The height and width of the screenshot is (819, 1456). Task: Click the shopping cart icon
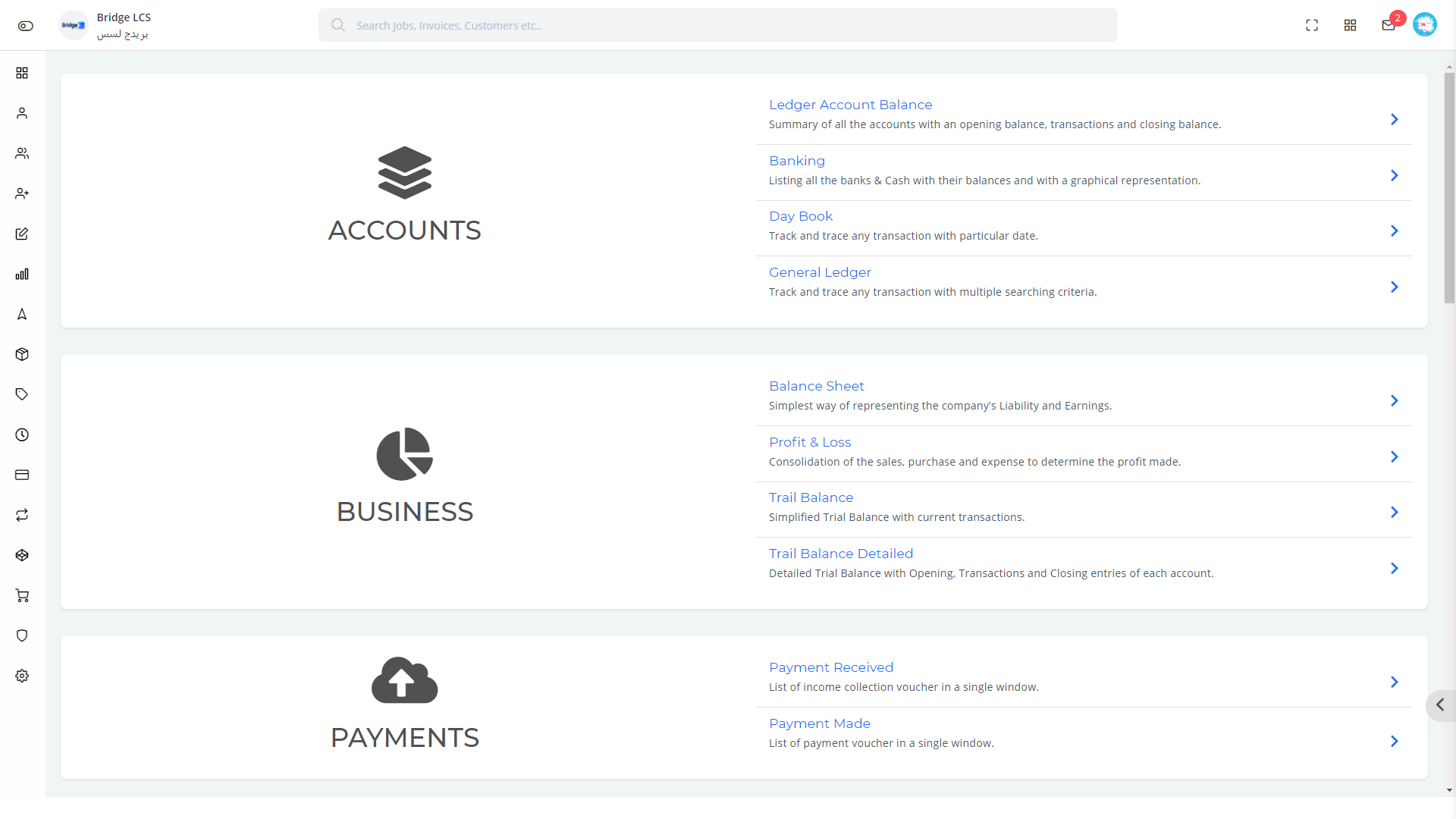click(x=22, y=596)
